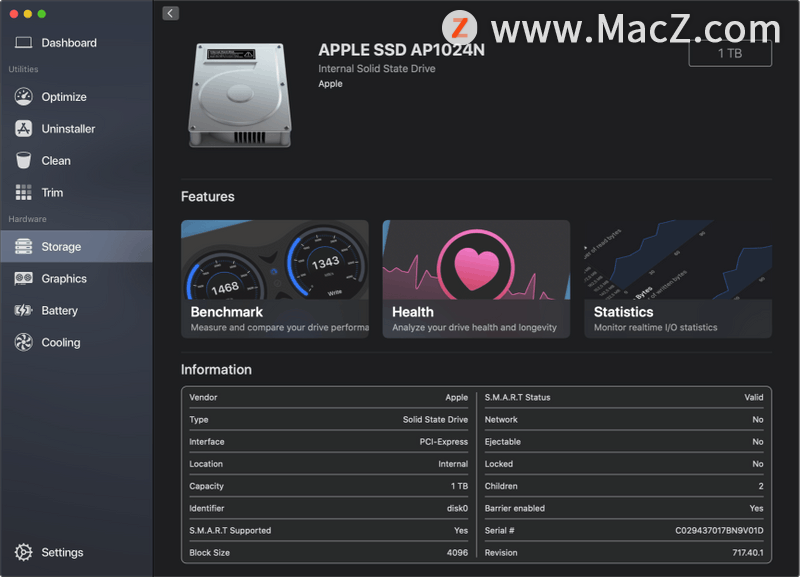The height and width of the screenshot is (577, 800).
Task: Click the Health pink heart icon
Action: [477, 268]
